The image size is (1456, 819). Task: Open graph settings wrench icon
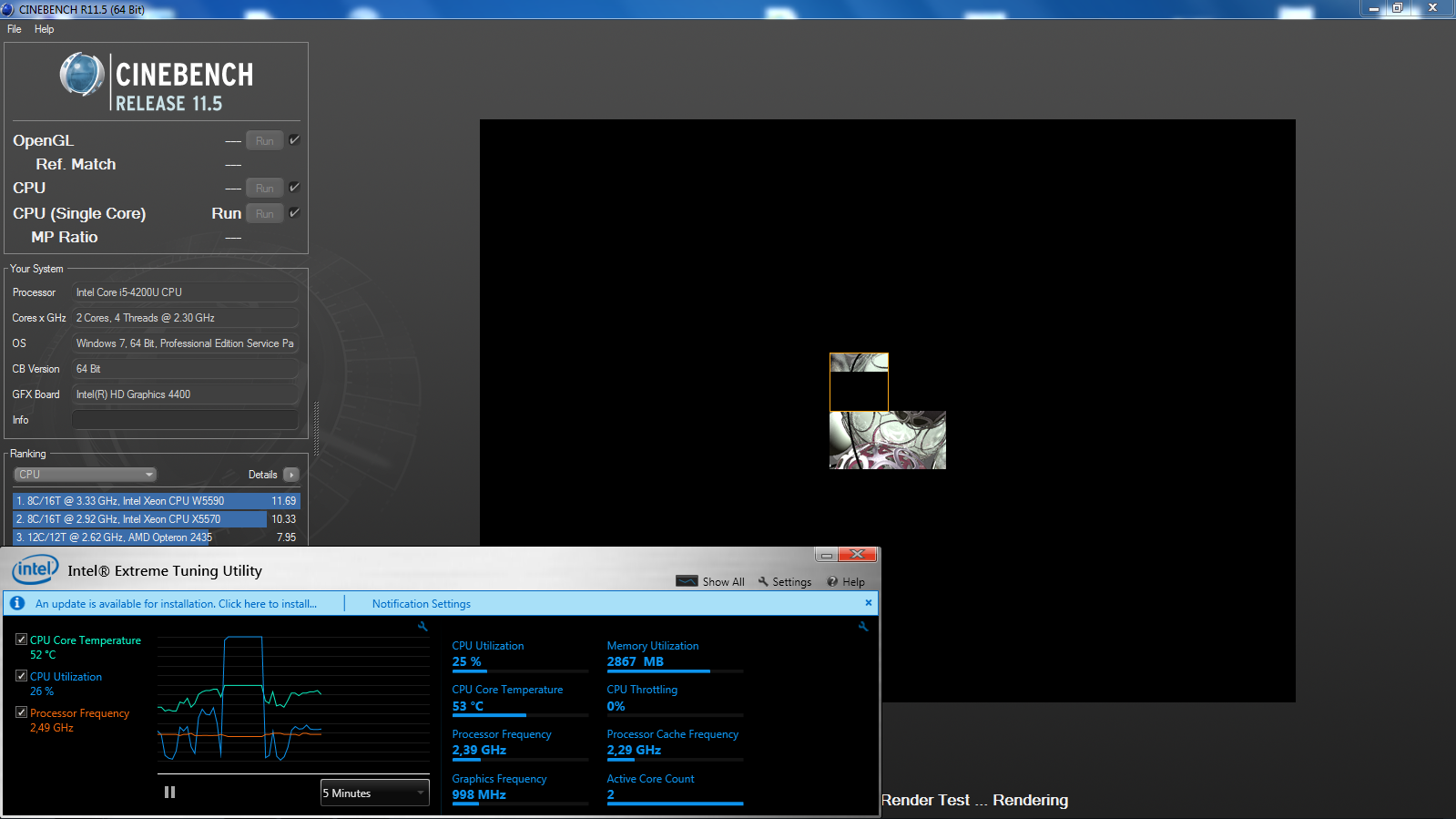coord(423,627)
